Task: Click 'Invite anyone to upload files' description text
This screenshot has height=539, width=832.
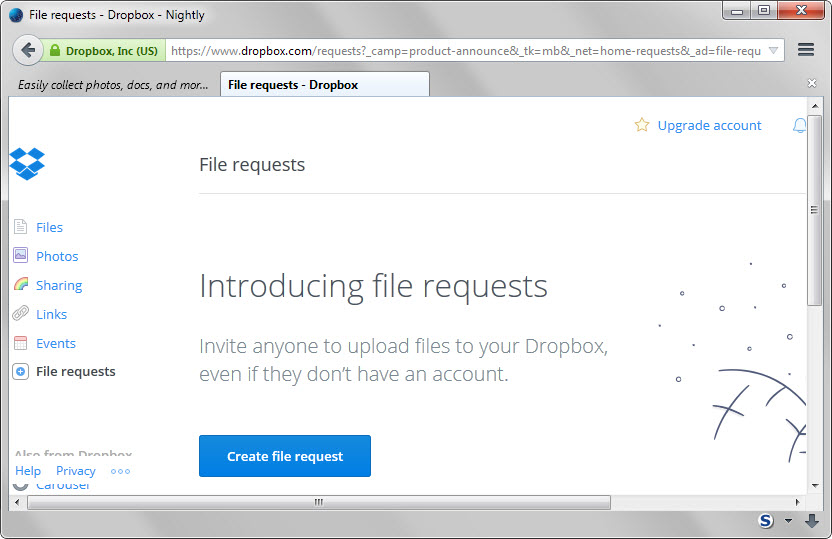Action: (403, 360)
